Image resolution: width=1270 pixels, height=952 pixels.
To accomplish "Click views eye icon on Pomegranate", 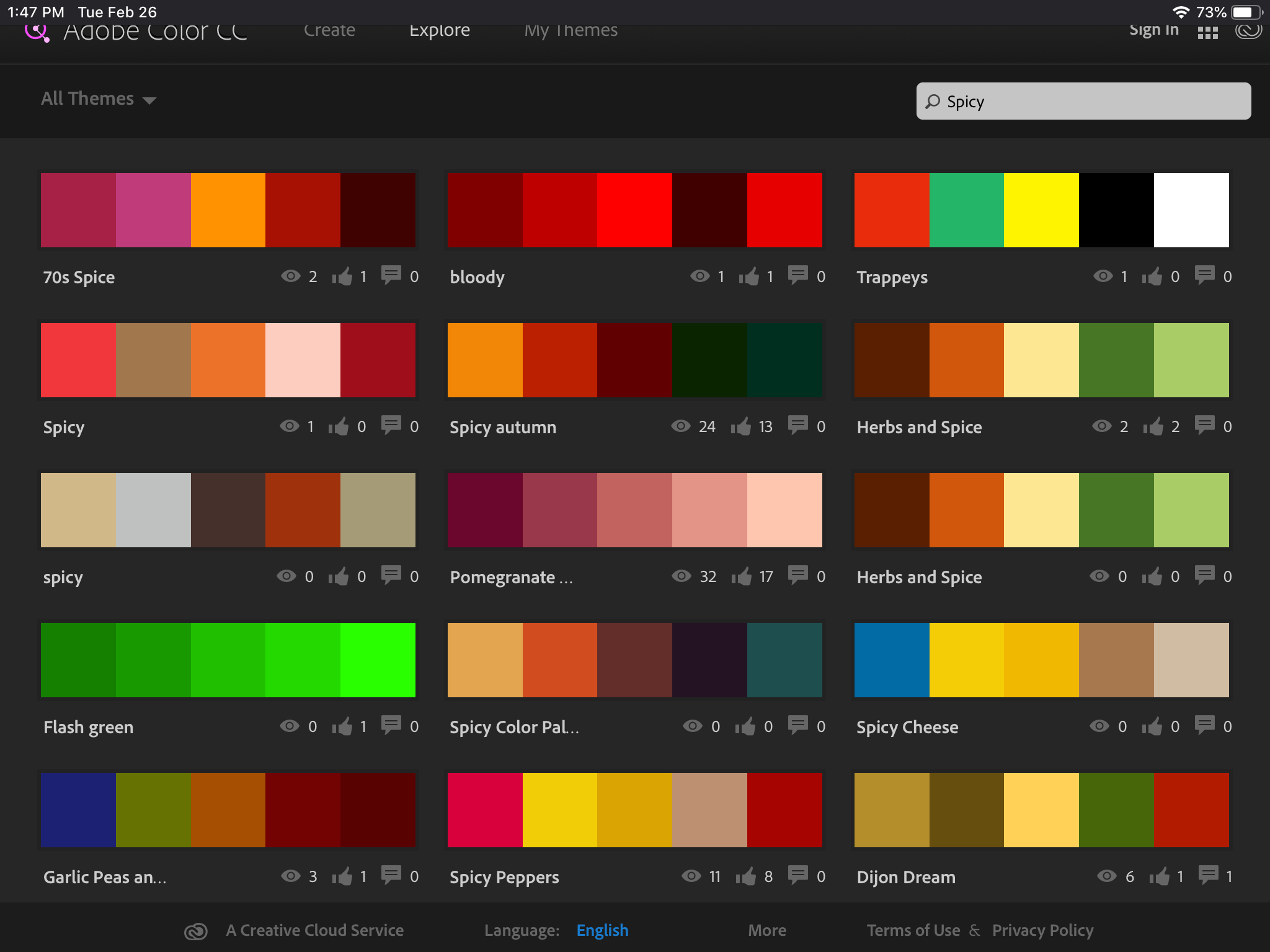I will pos(681,576).
